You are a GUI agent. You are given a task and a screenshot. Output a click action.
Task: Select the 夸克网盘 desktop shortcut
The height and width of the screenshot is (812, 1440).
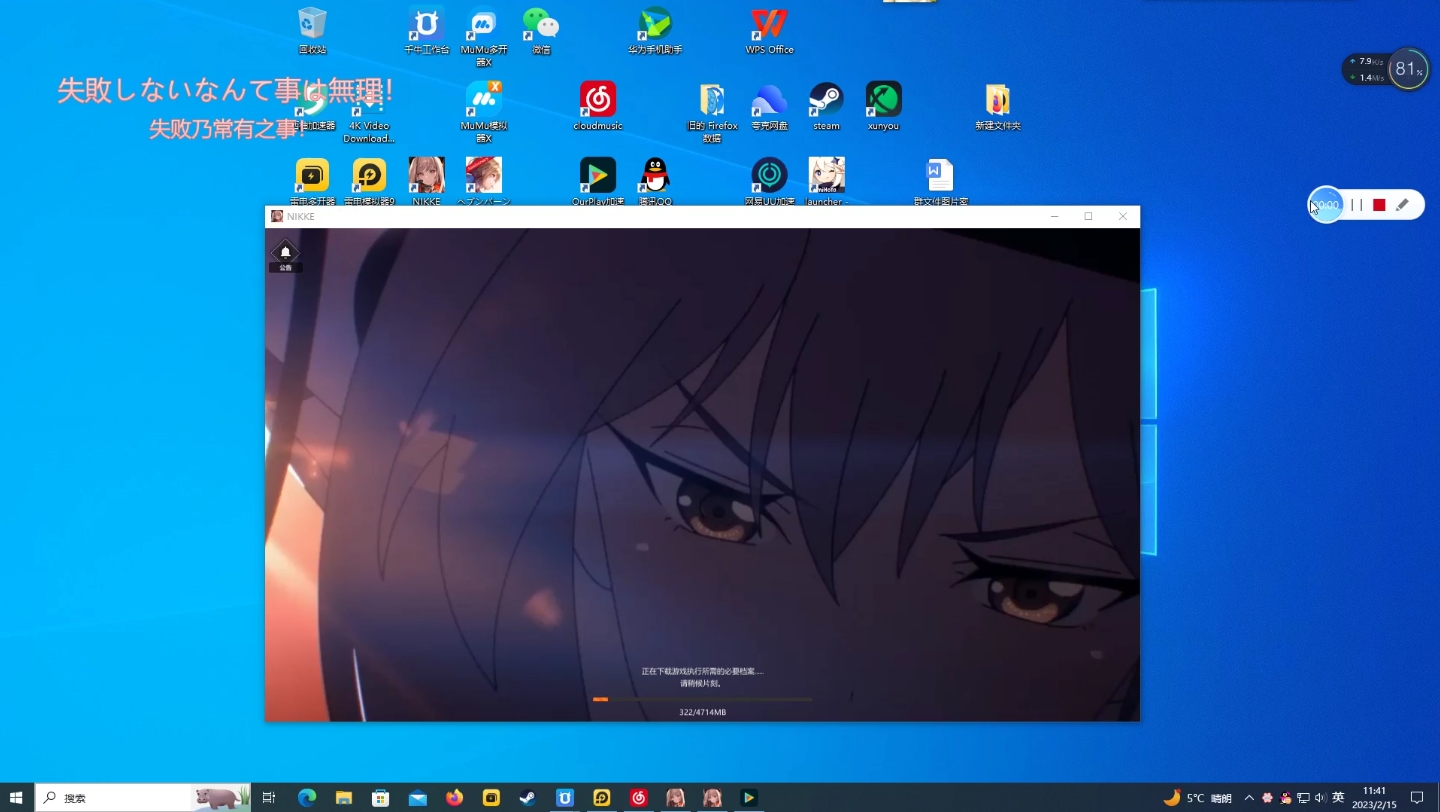769,107
